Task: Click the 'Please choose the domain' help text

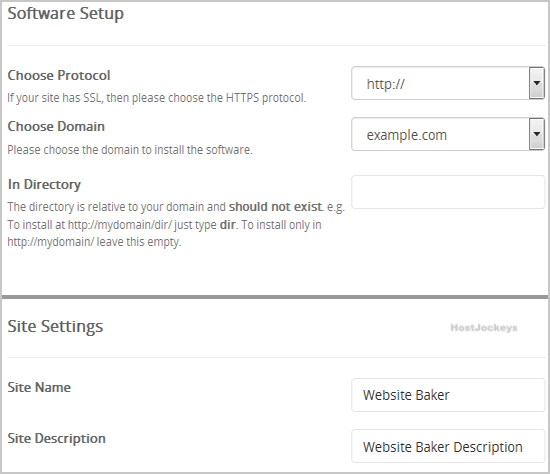Action: coord(130,150)
